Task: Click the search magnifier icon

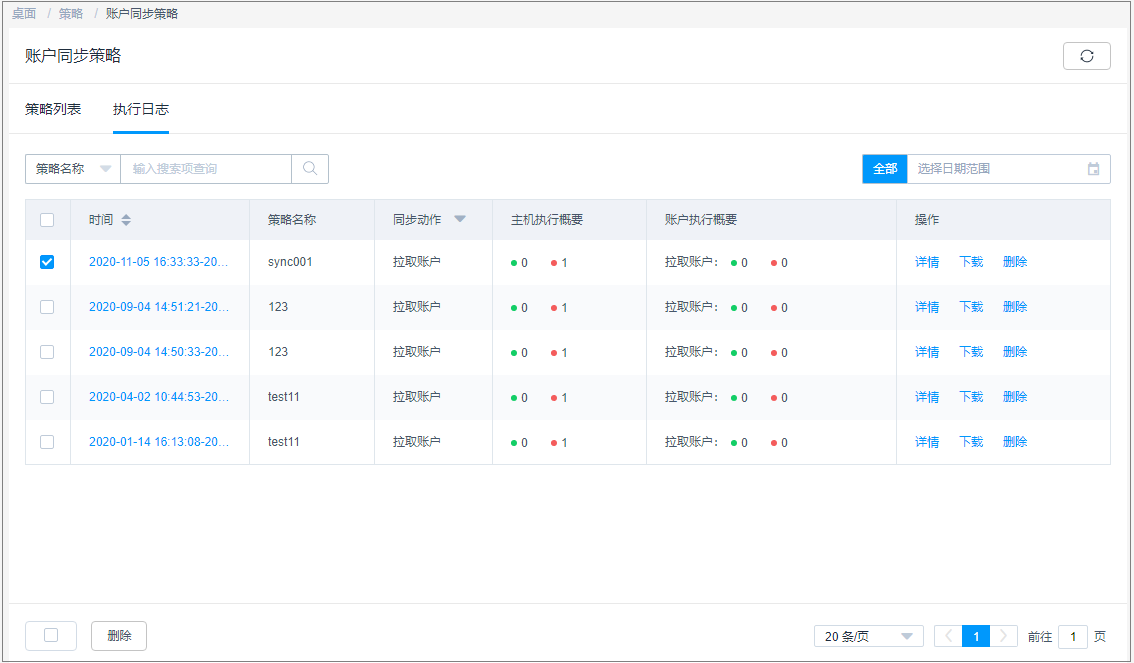Action: [x=310, y=169]
